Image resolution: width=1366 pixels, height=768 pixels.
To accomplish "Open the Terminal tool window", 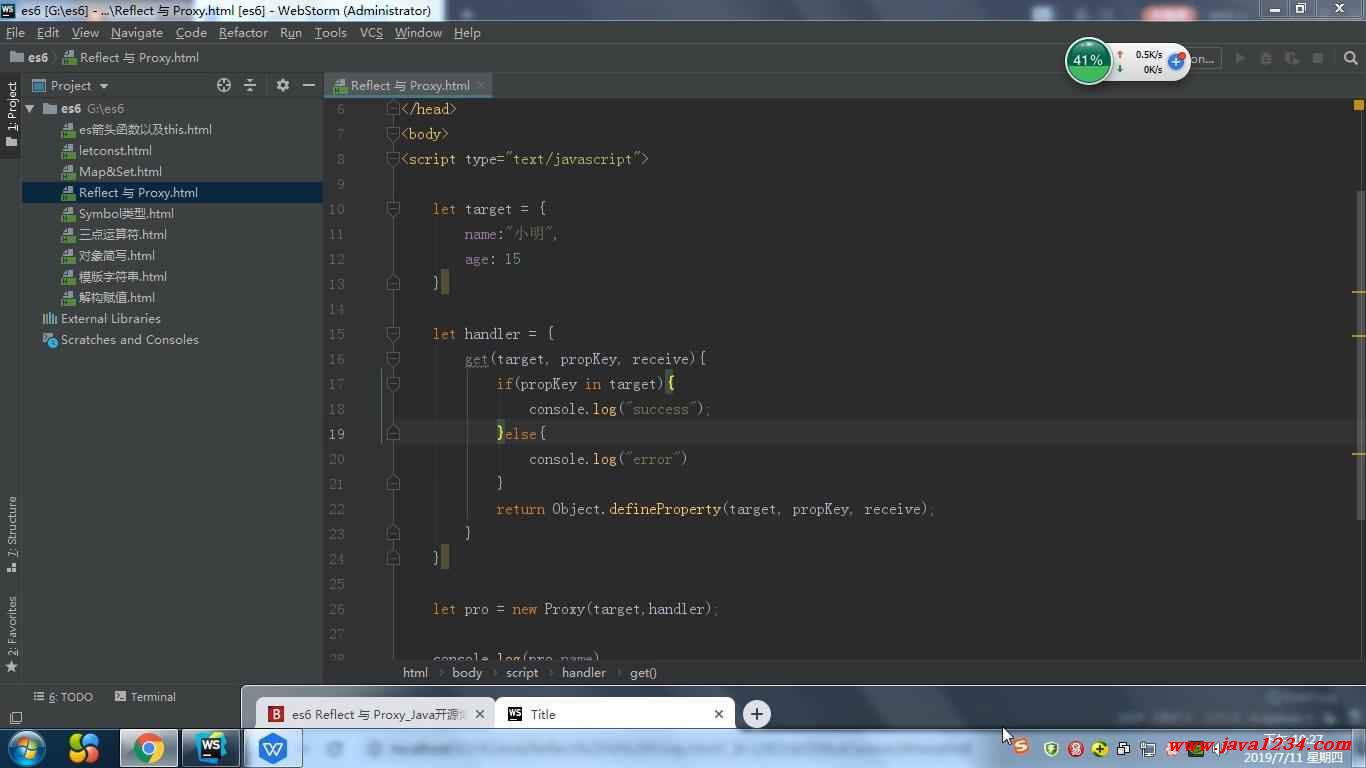I will pos(145,697).
